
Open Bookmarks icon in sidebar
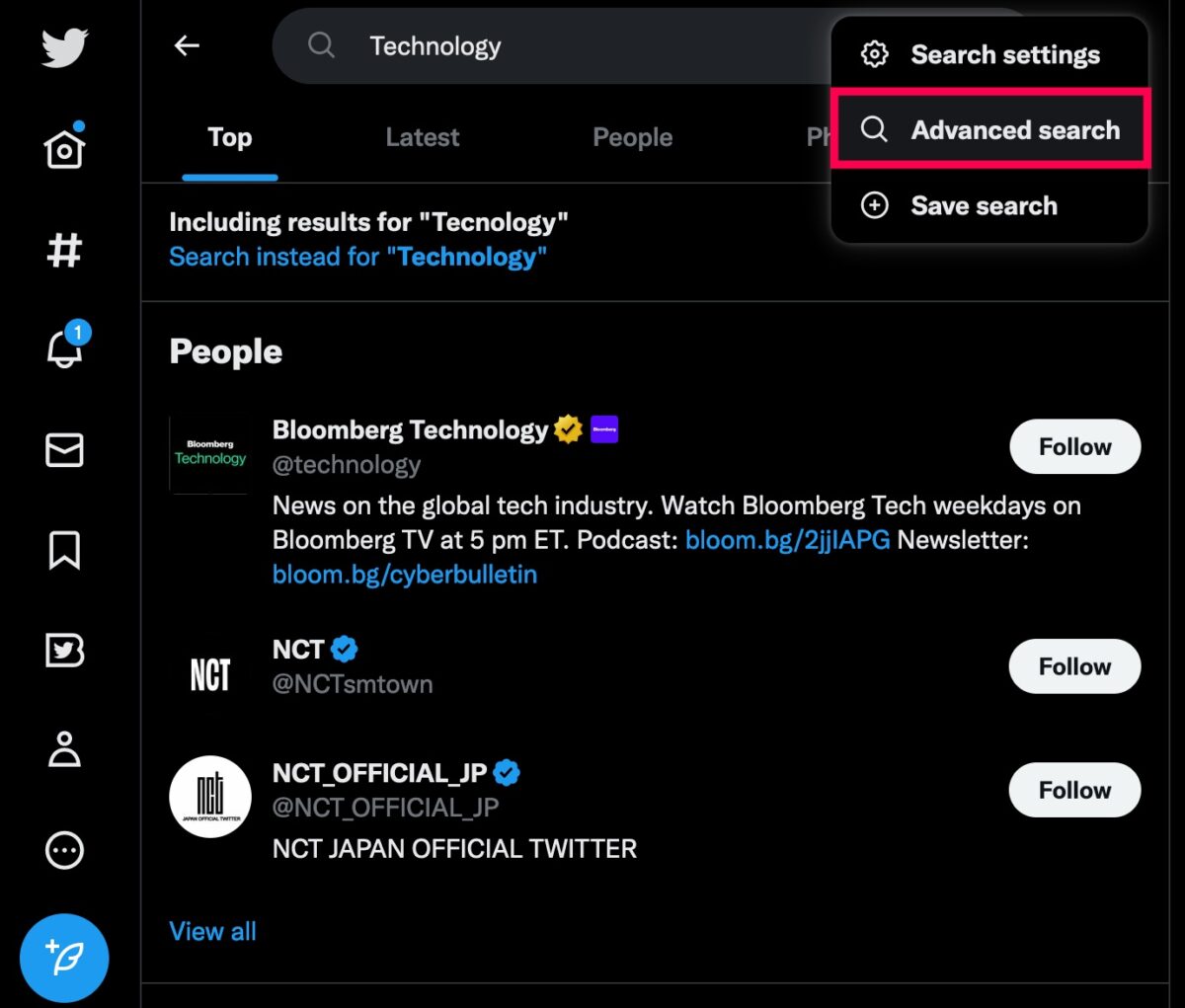click(x=65, y=550)
